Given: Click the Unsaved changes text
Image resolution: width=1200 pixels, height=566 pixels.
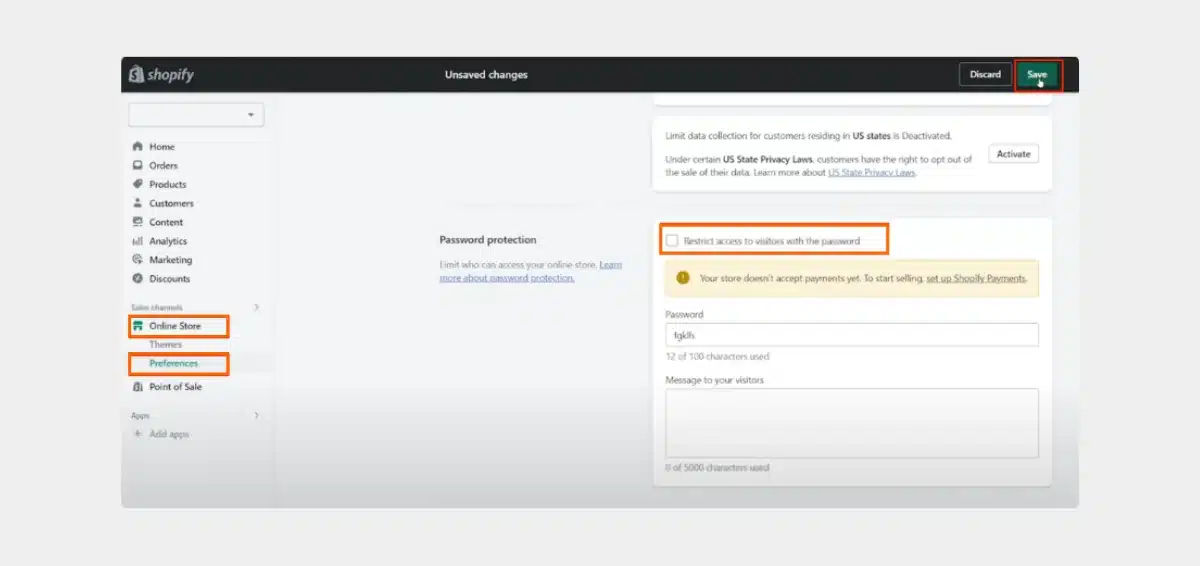Looking at the screenshot, I should point(486,75).
